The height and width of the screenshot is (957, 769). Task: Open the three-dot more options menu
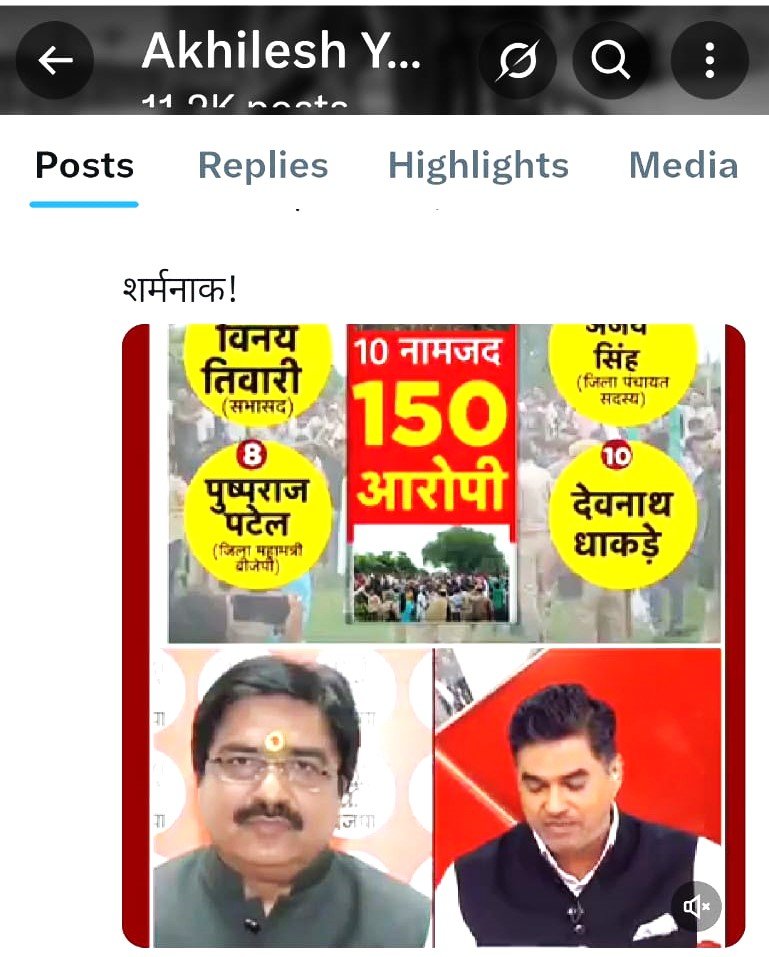click(x=709, y=60)
